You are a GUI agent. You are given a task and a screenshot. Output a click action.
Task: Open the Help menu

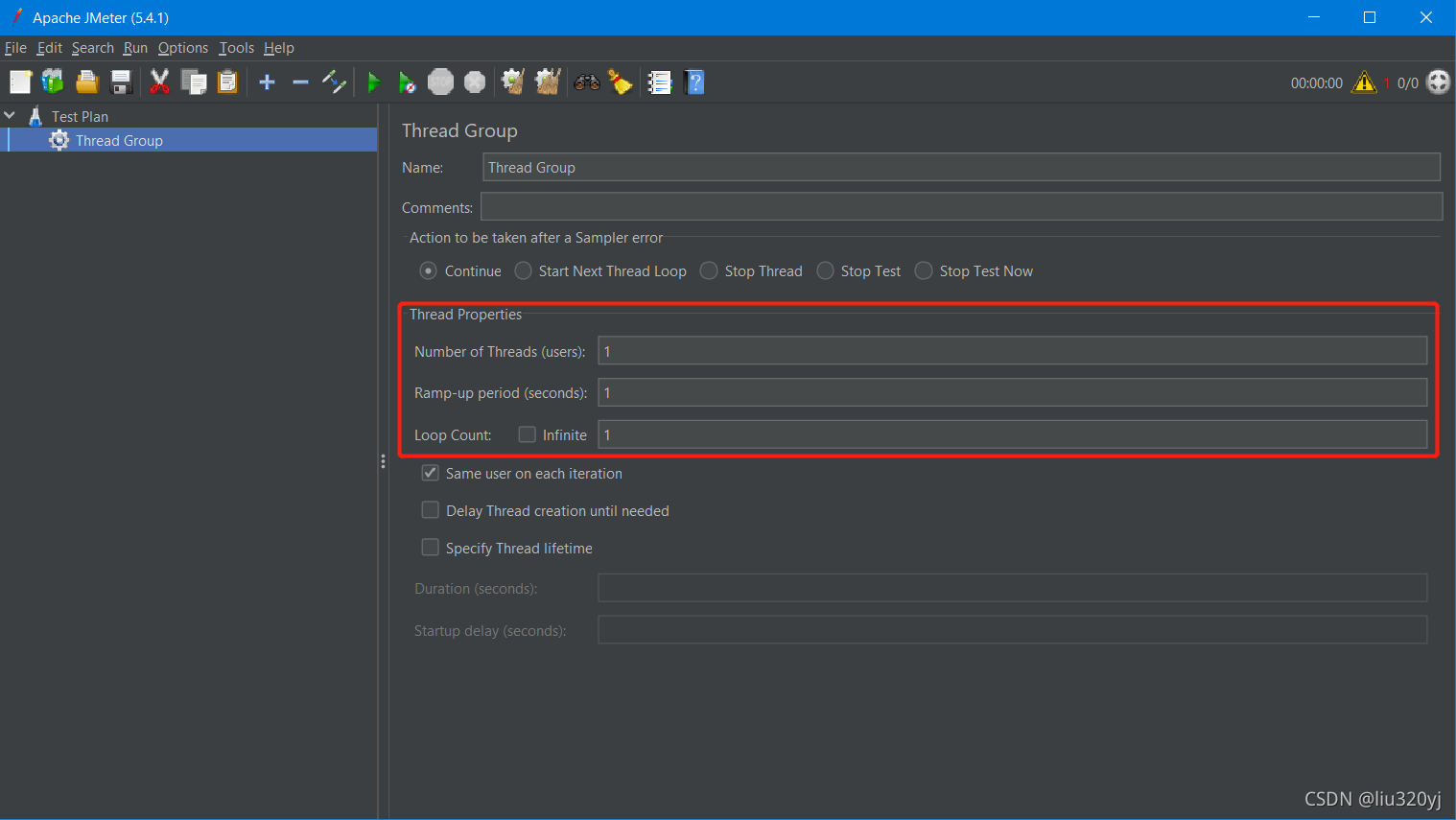[x=279, y=48]
